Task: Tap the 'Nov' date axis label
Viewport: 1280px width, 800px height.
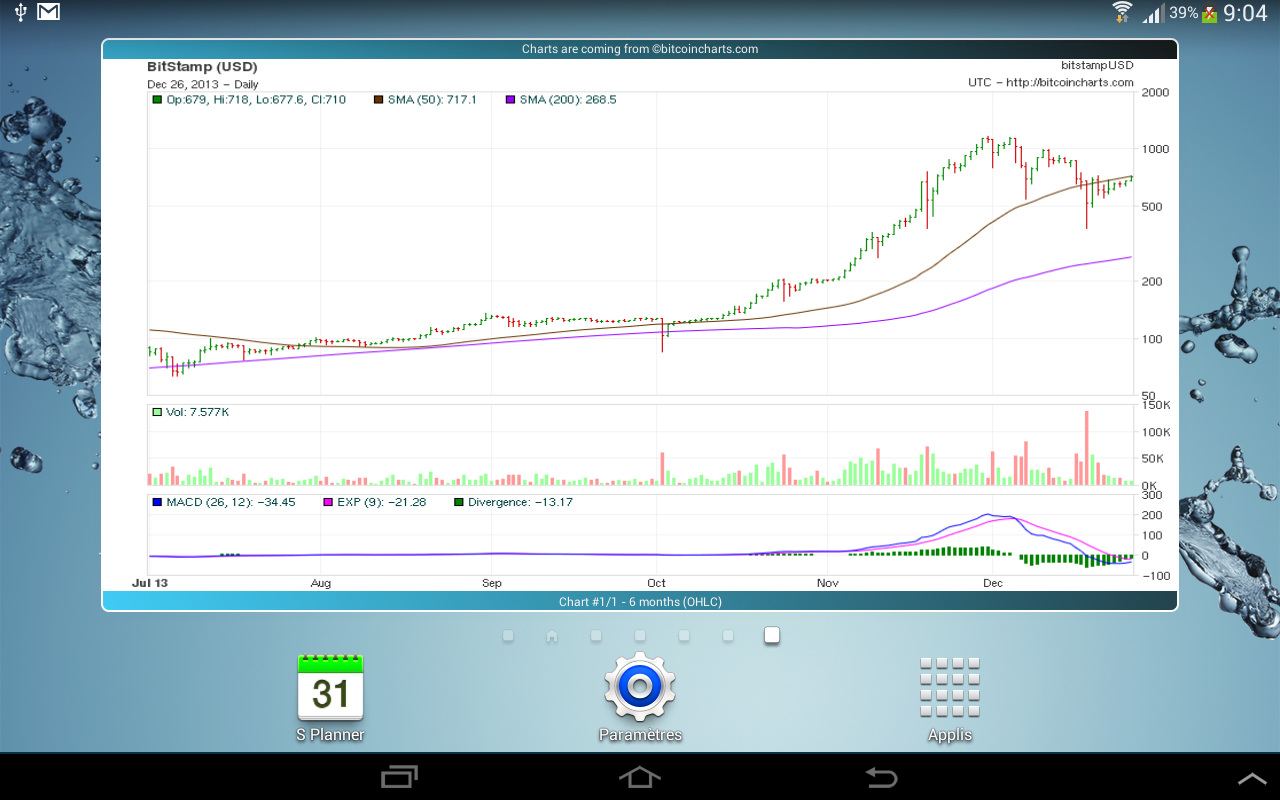Action: [827, 583]
